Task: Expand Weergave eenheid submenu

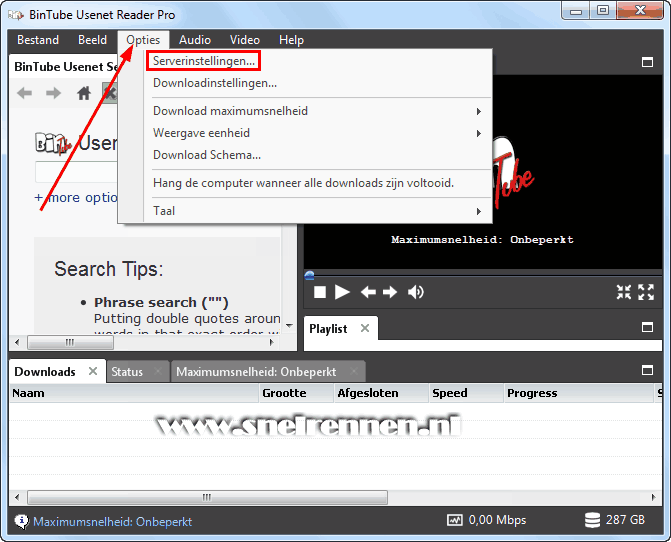Action: (x=318, y=133)
